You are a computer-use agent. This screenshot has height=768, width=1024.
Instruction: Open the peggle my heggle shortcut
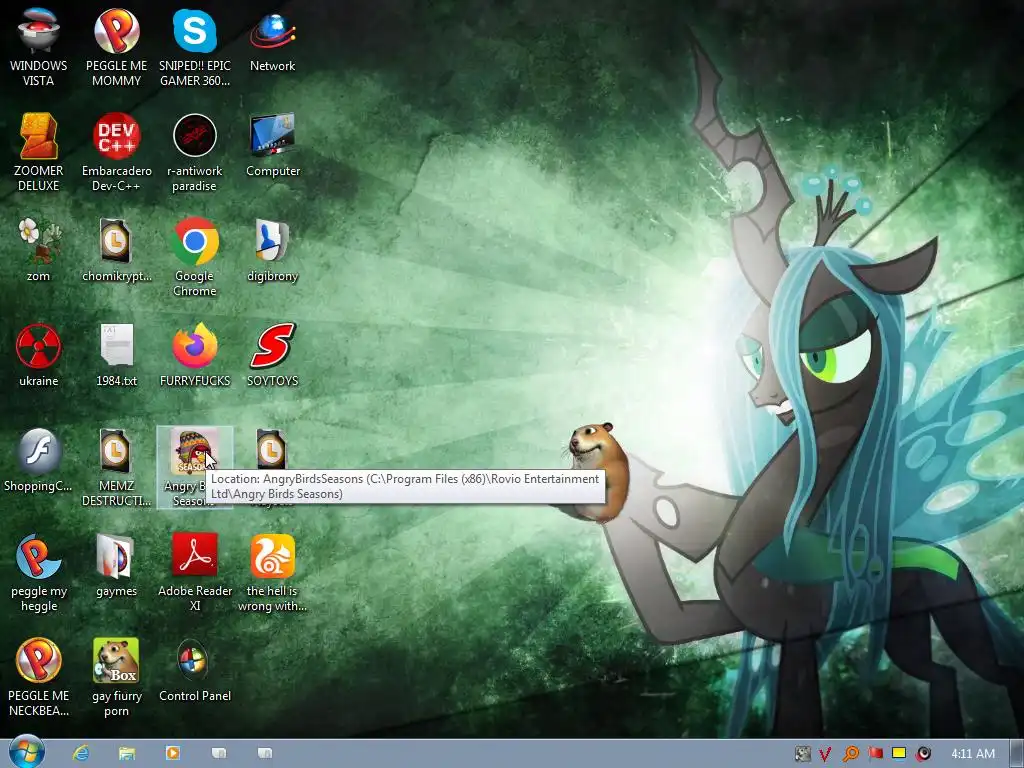39,572
